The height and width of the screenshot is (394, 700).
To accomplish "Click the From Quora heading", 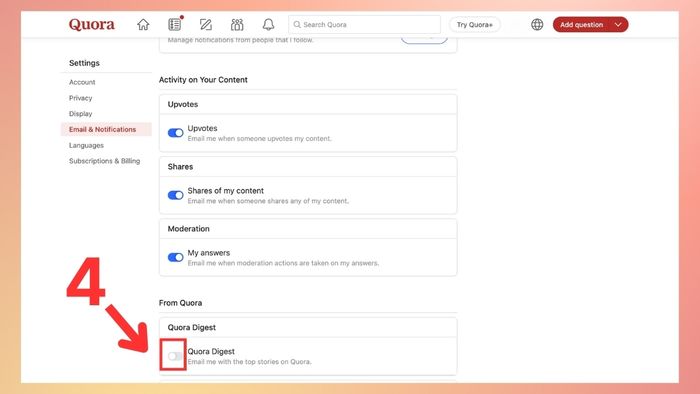I will coord(180,303).
